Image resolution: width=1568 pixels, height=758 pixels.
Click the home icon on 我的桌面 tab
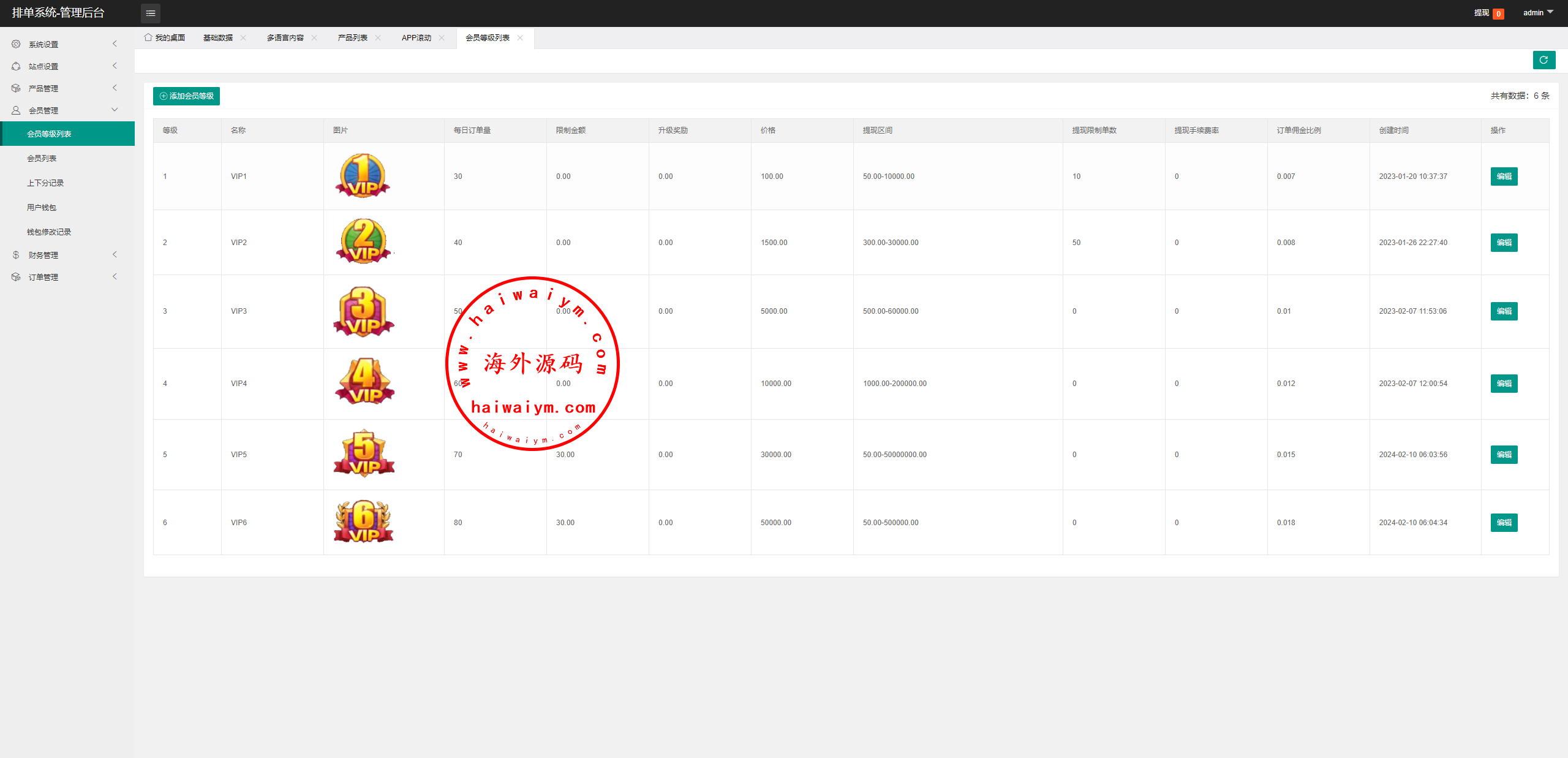coord(148,37)
